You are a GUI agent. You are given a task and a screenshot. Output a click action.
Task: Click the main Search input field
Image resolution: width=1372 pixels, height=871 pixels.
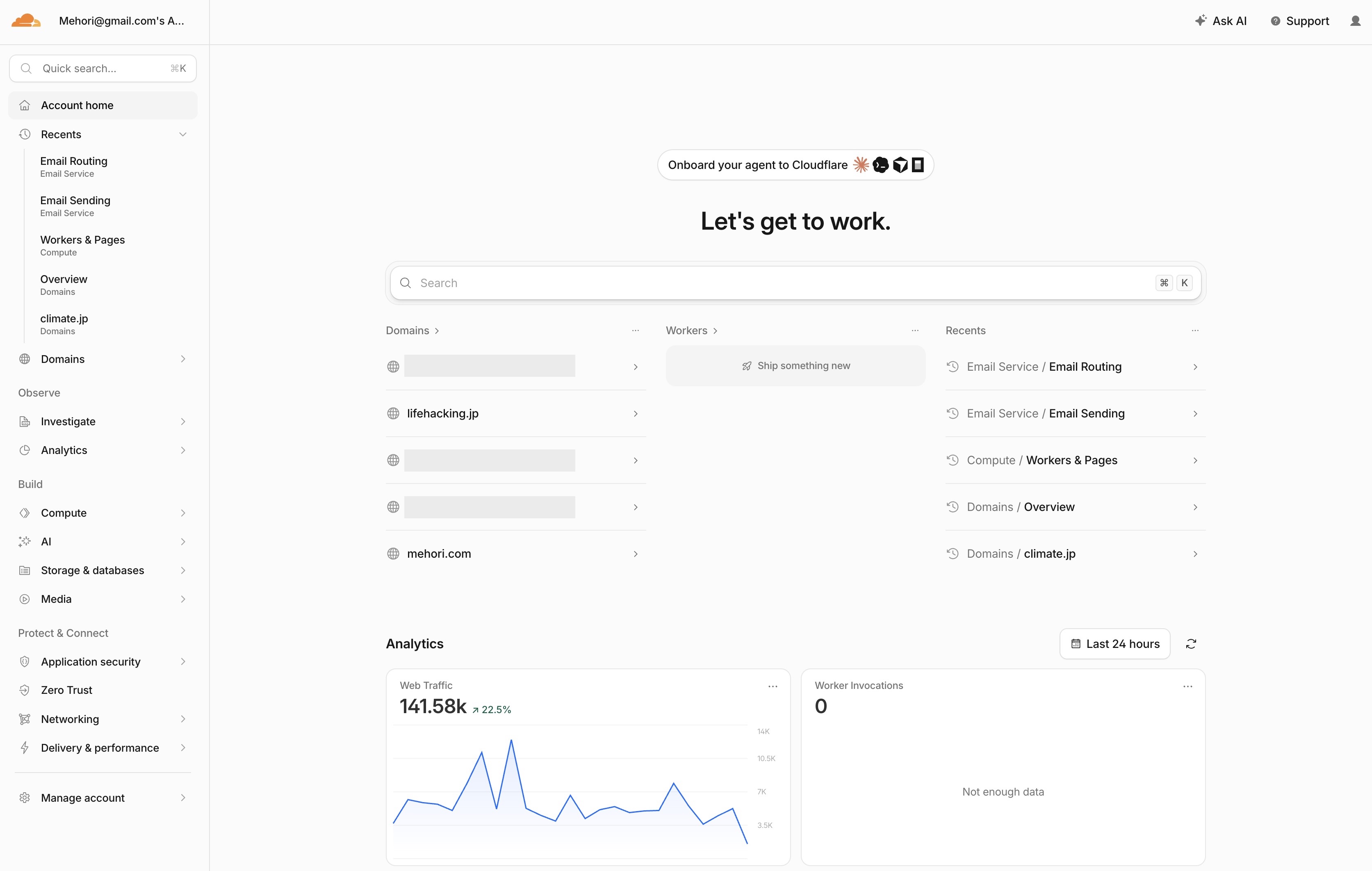click(795, 283)
